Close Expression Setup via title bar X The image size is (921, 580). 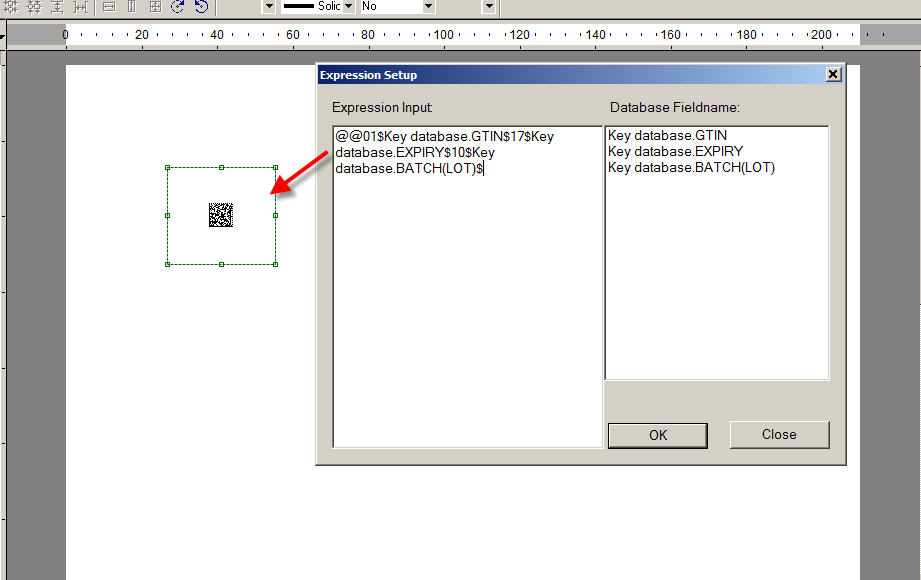pyautogui.click(x=833, y=74)
